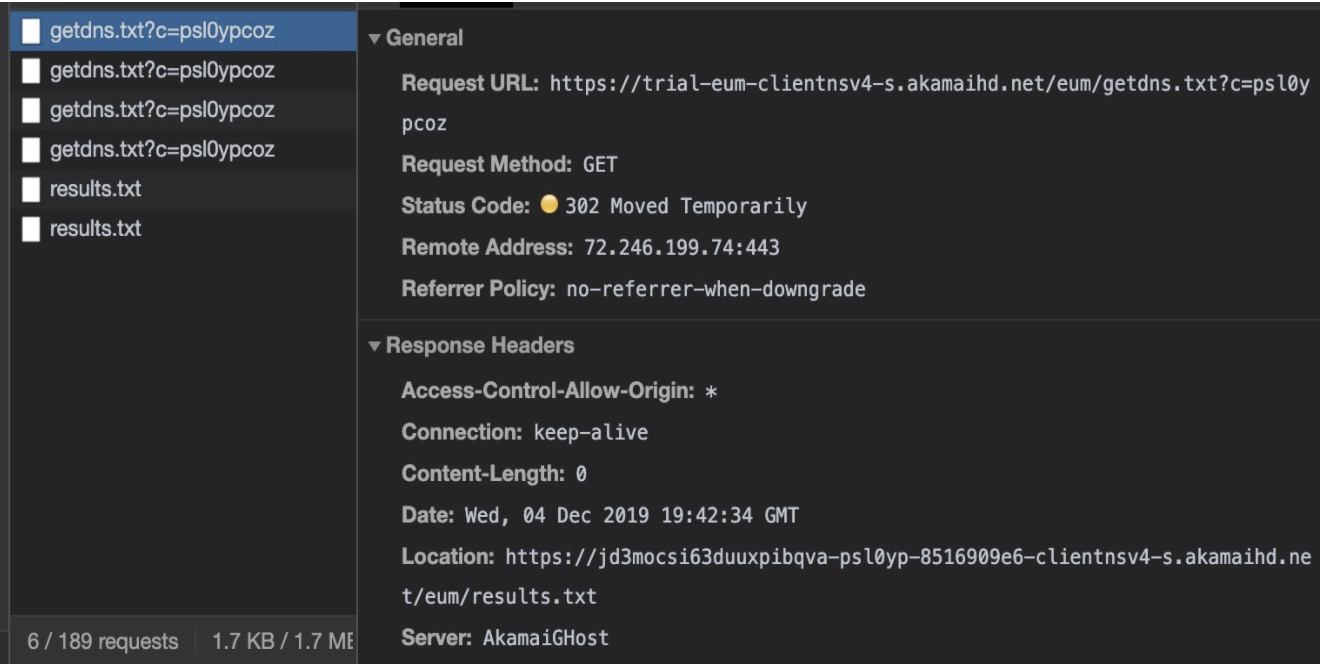The image size is (1320, 664).
Task: Click the file icon of the second getdns.txt row
Action: [32, 71]
